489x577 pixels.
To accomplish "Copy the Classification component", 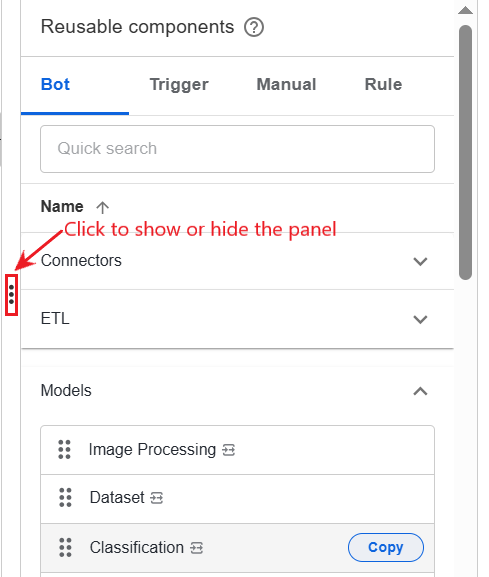I will (x=386, y=547).
